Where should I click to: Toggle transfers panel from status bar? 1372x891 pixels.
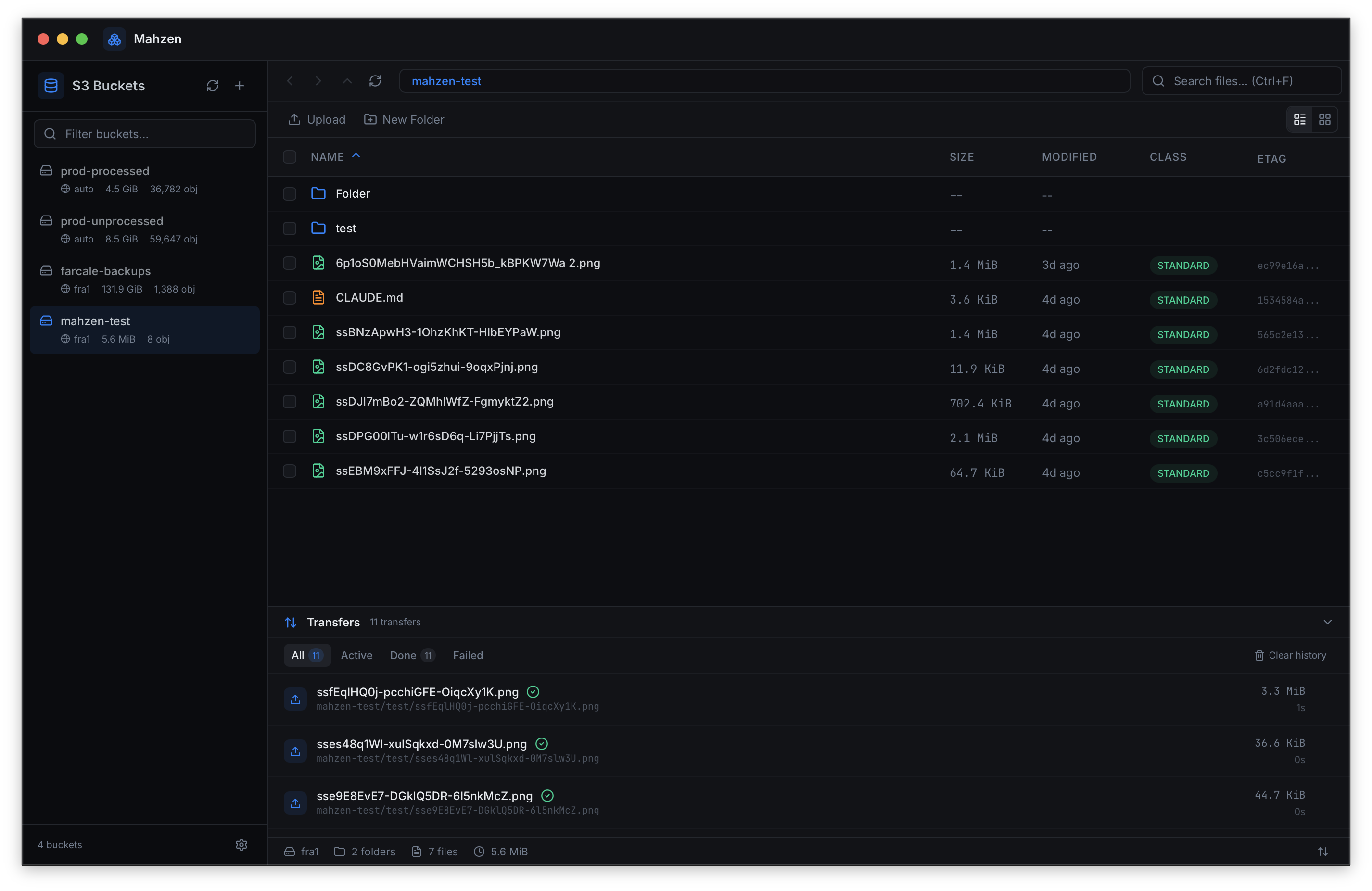click(x=1322, y=851)
